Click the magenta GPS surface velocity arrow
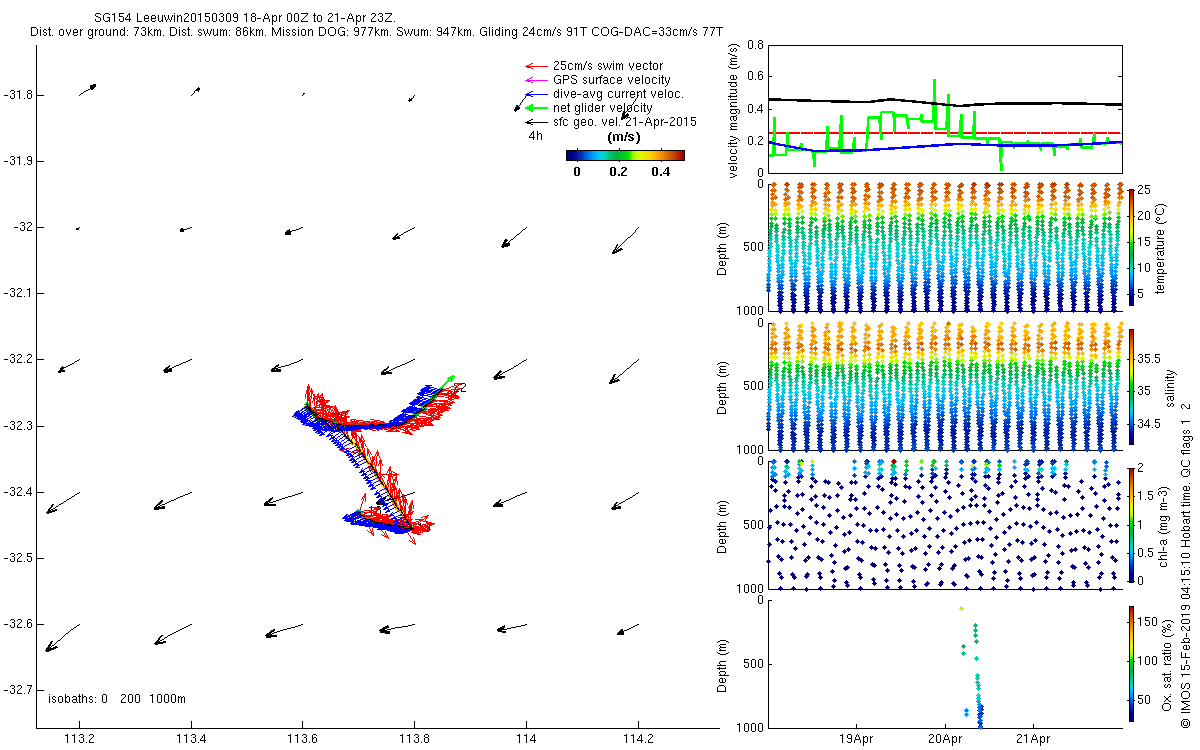The image size is (1200, 750). tap(534, 80)
